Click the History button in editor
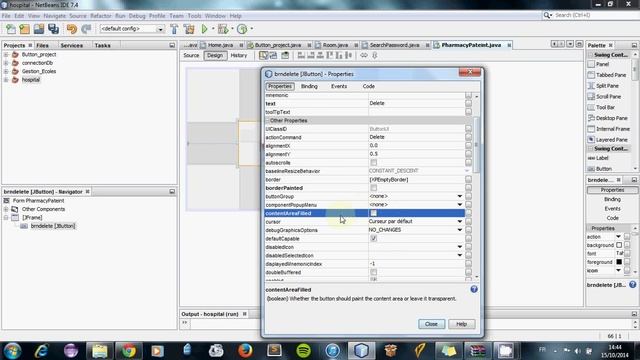This screenshot has width=640, height=360. tap(239, 56)
